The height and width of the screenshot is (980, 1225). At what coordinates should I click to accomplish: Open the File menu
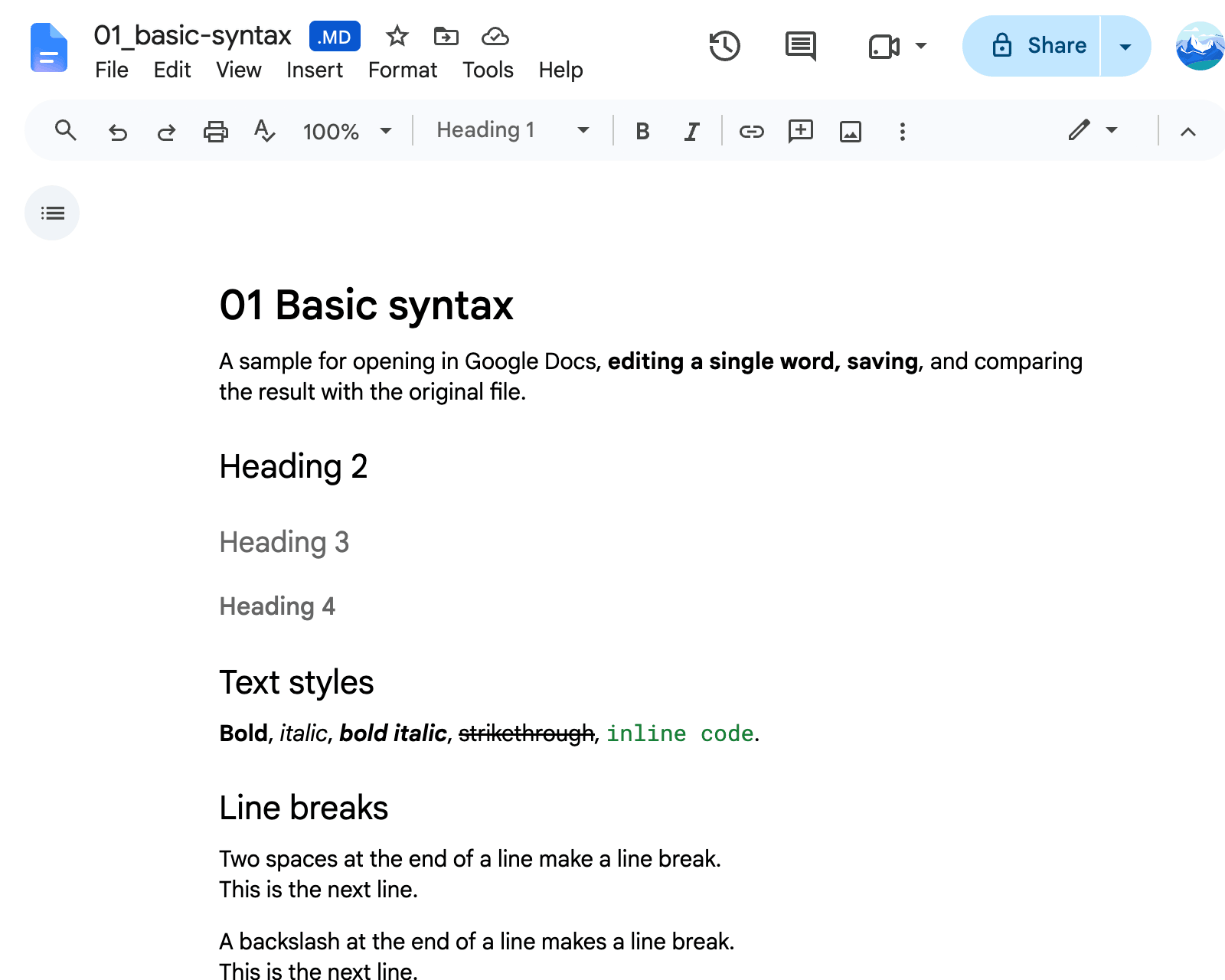111,70
